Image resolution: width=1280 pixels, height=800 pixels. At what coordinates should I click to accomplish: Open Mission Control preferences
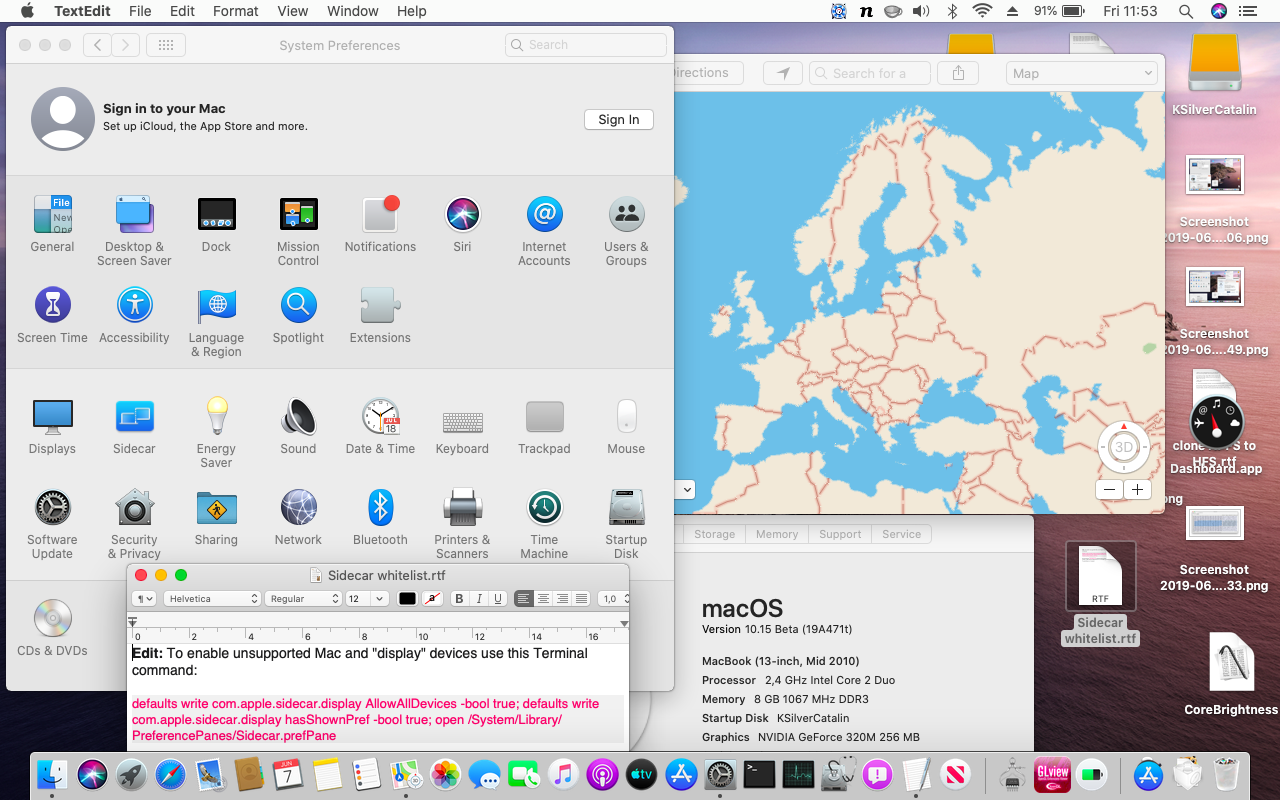point(298,231)
